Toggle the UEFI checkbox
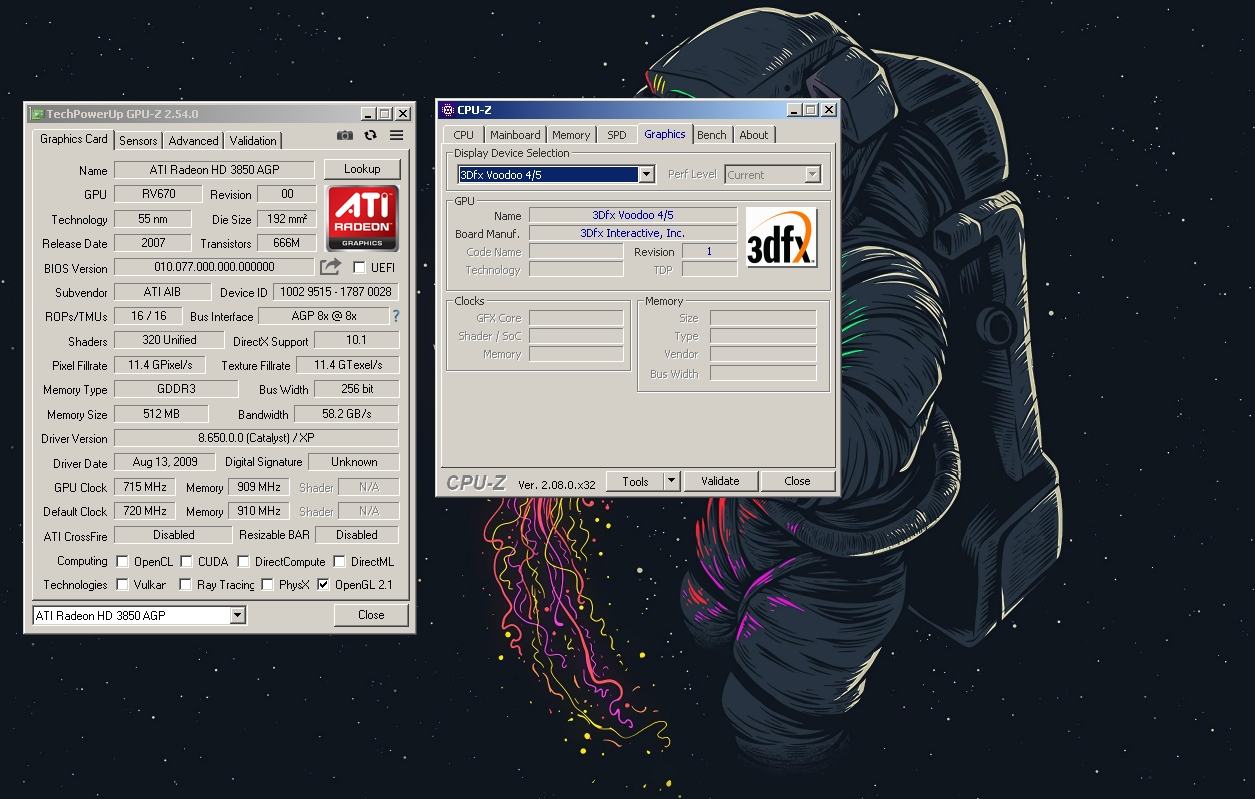The image size is (1255, 799). pos(360,267)
